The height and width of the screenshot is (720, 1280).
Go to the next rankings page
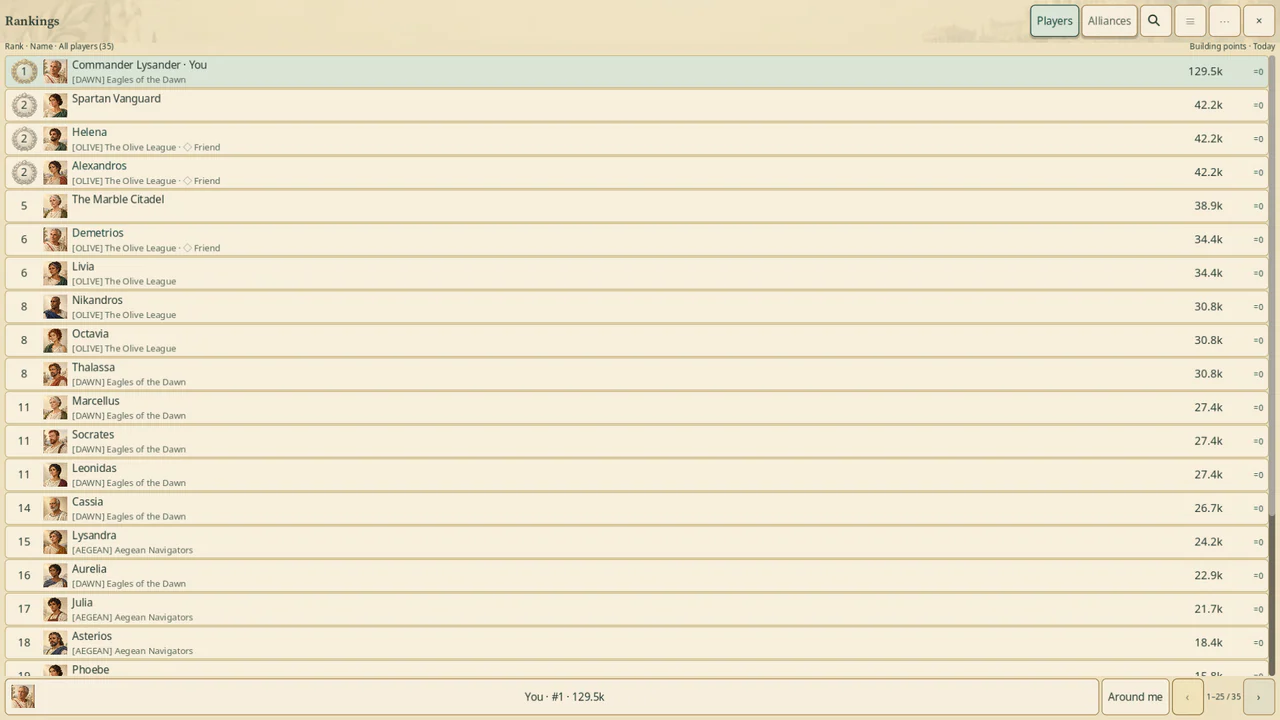1258,697
